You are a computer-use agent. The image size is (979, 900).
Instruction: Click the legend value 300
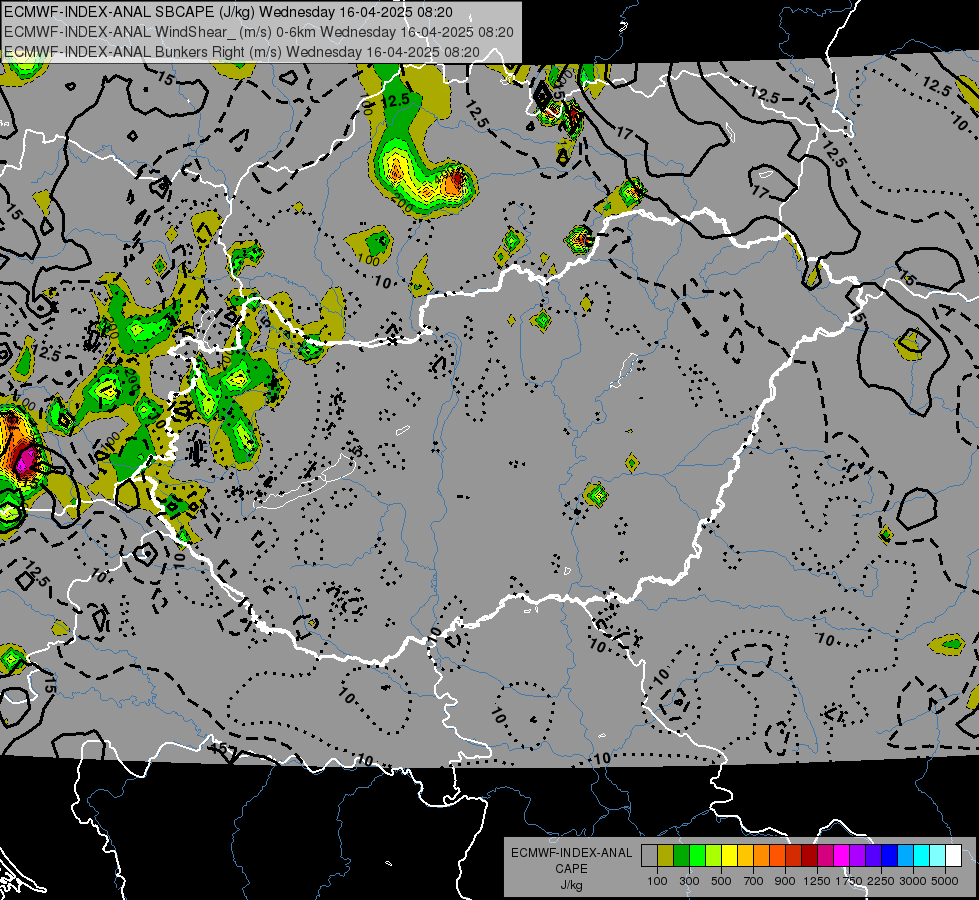click(689, 881)
